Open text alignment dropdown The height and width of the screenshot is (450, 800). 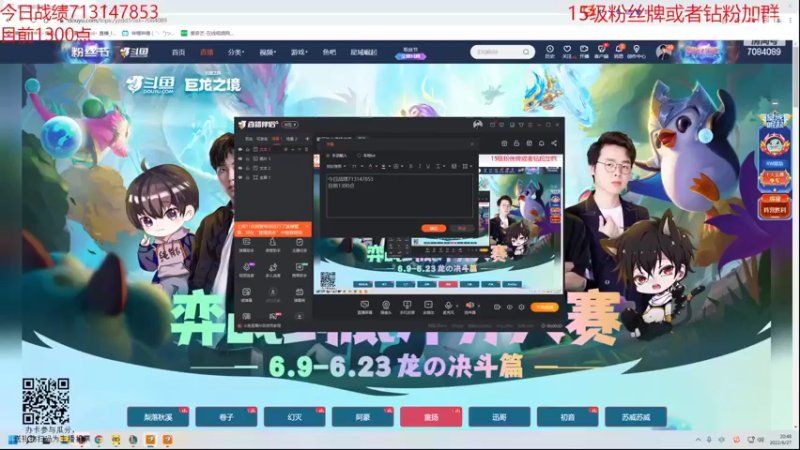pos(440,166)
